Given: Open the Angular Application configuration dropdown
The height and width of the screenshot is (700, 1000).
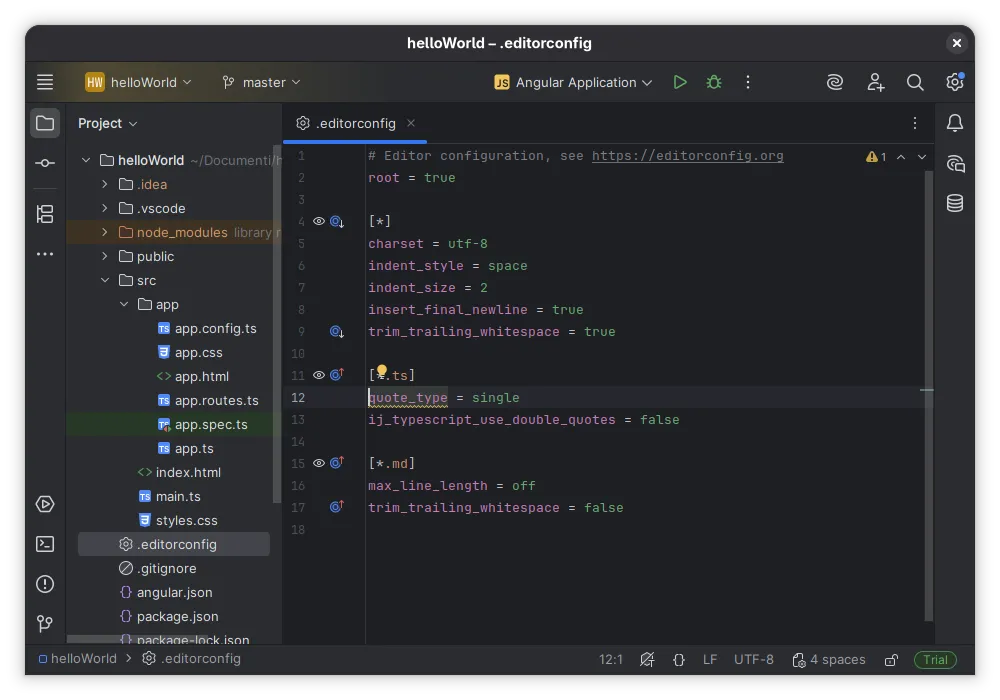Looking at the screenshot, I should click(574, 82).
